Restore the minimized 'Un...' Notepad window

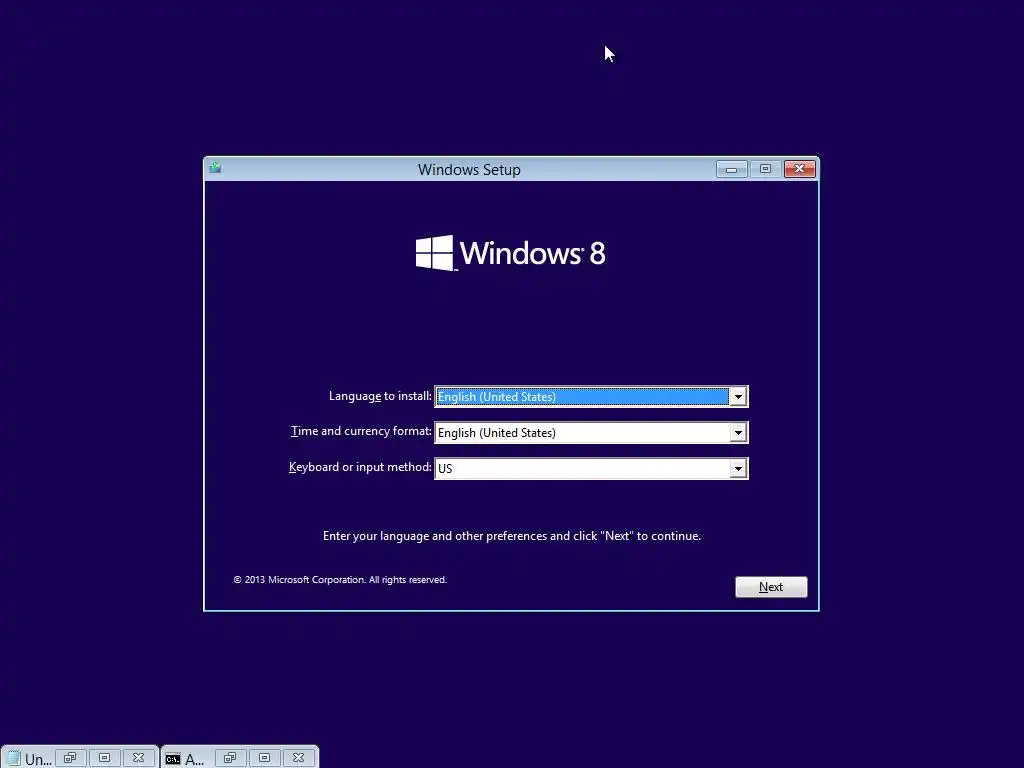click(70, 758)
